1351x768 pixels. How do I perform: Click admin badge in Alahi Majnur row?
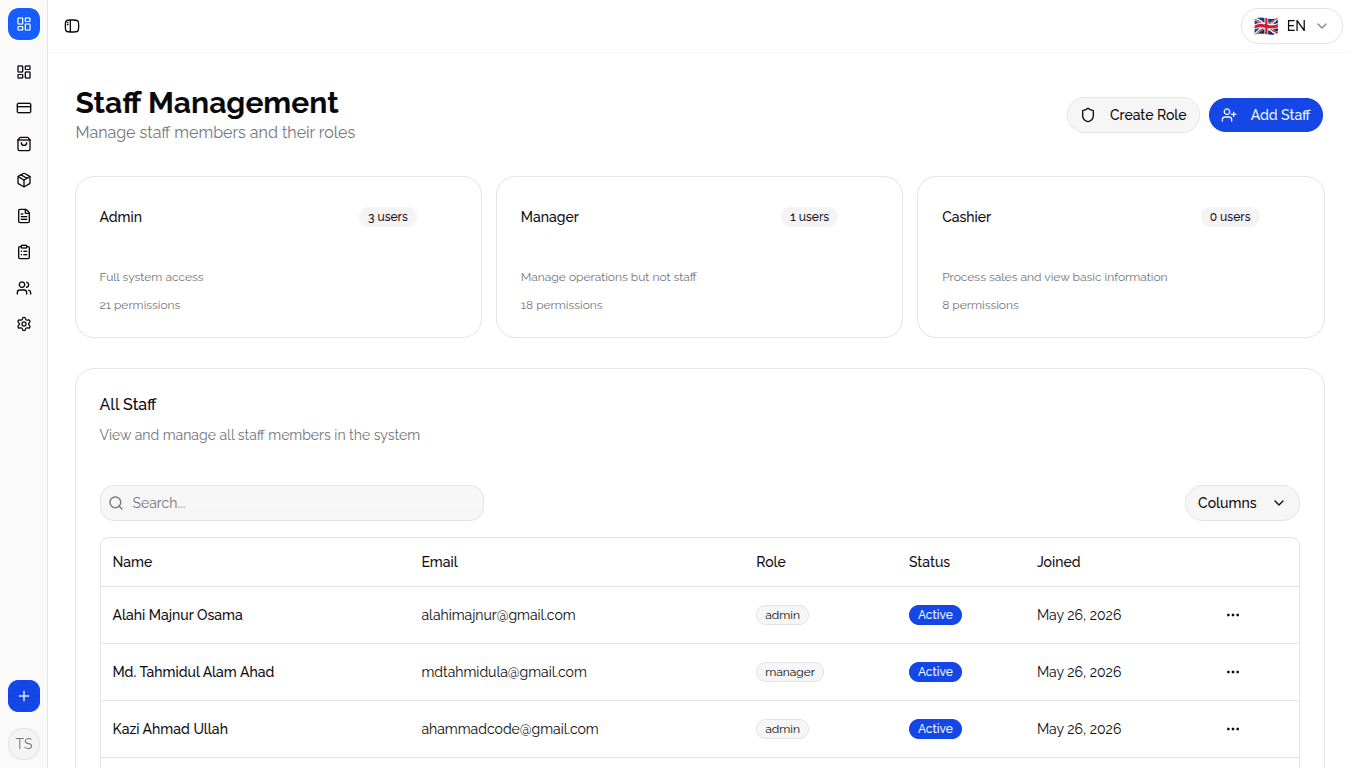pyautogui.click(x=782, y=615)
